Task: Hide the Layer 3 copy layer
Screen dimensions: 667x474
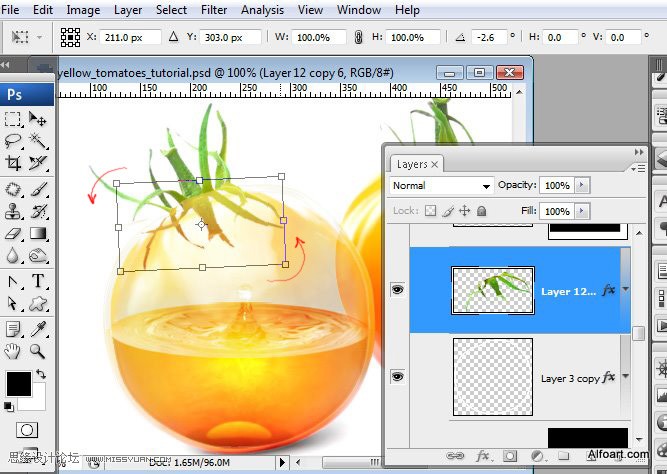Action: click(x=397, y=377)
